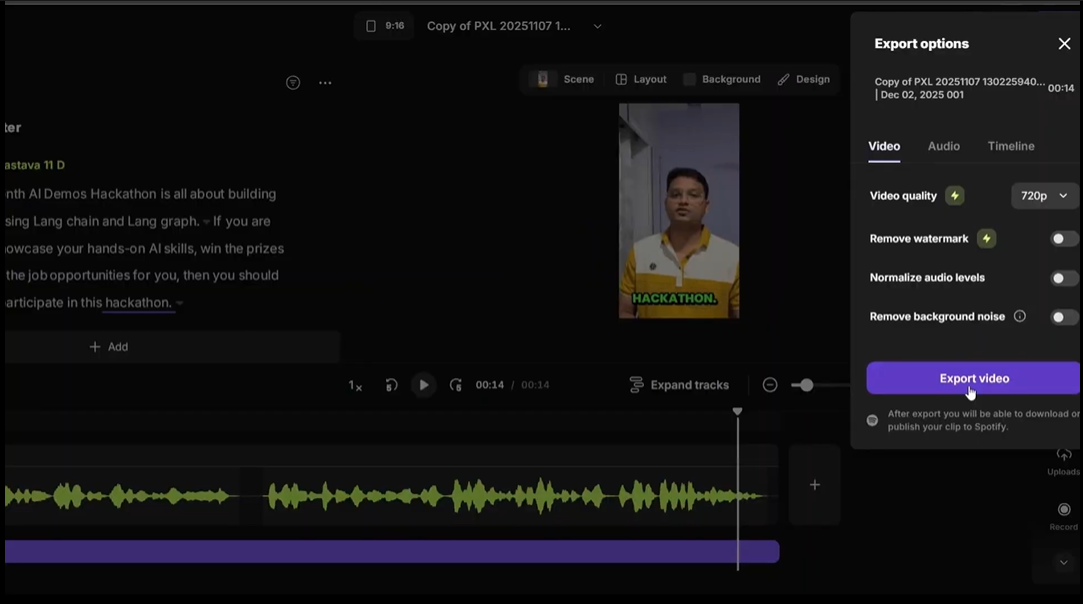This screenshot has width=1083, height=604.
Task: Turn on Normalize audio levels switch
Action: [1064, 278]
